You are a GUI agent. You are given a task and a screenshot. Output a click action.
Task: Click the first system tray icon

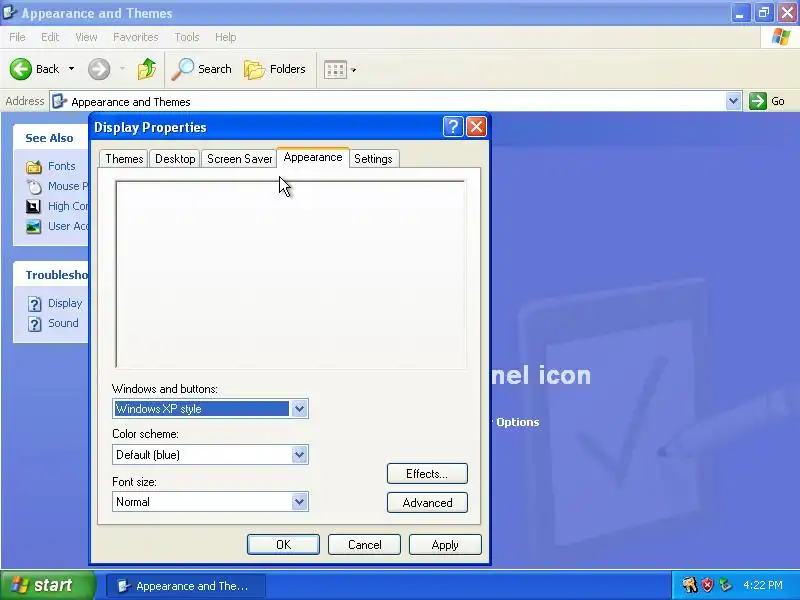tap(689, 585)
